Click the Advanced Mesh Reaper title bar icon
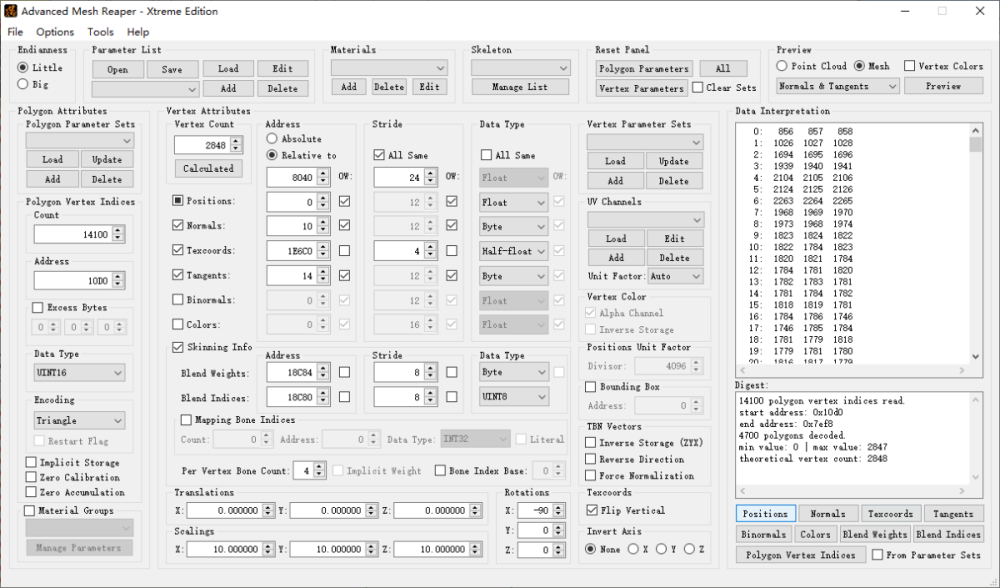 10,11
